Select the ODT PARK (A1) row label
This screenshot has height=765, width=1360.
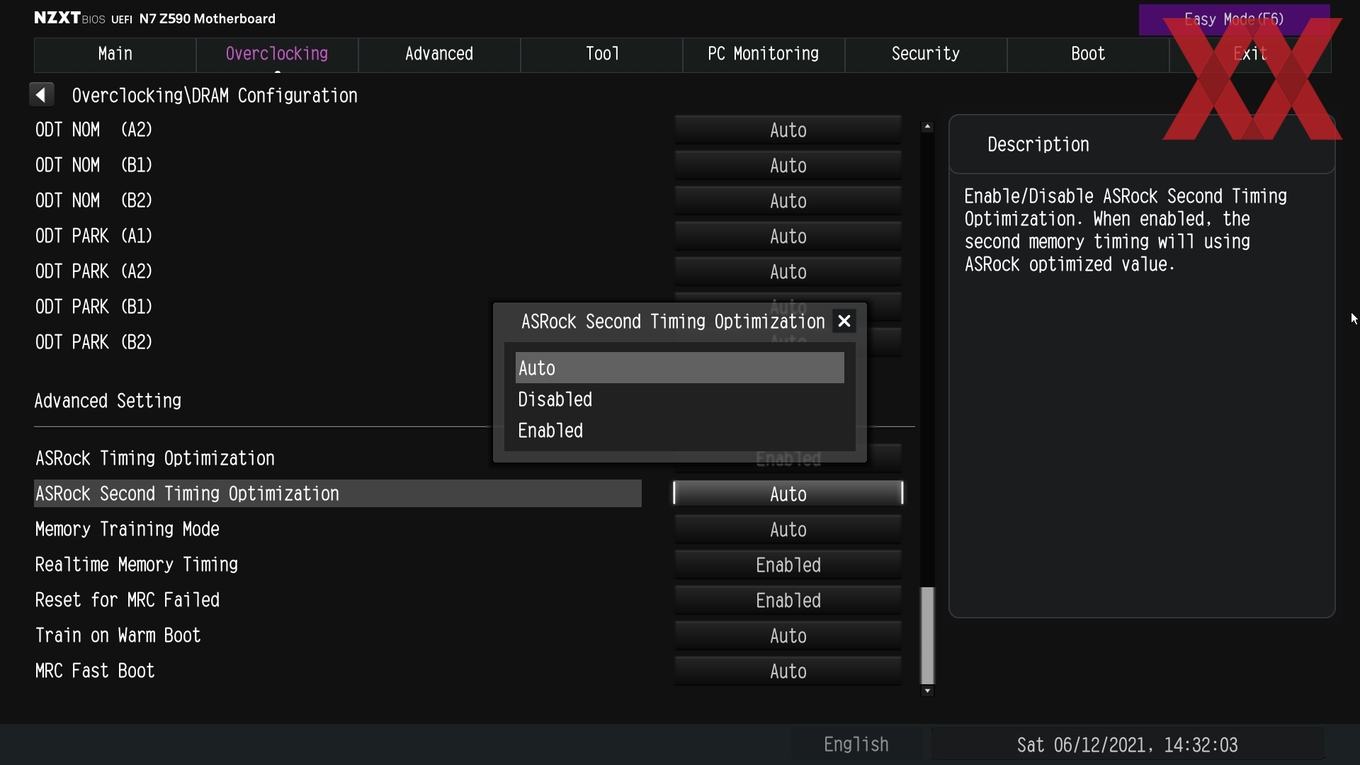tap(94, 236)
